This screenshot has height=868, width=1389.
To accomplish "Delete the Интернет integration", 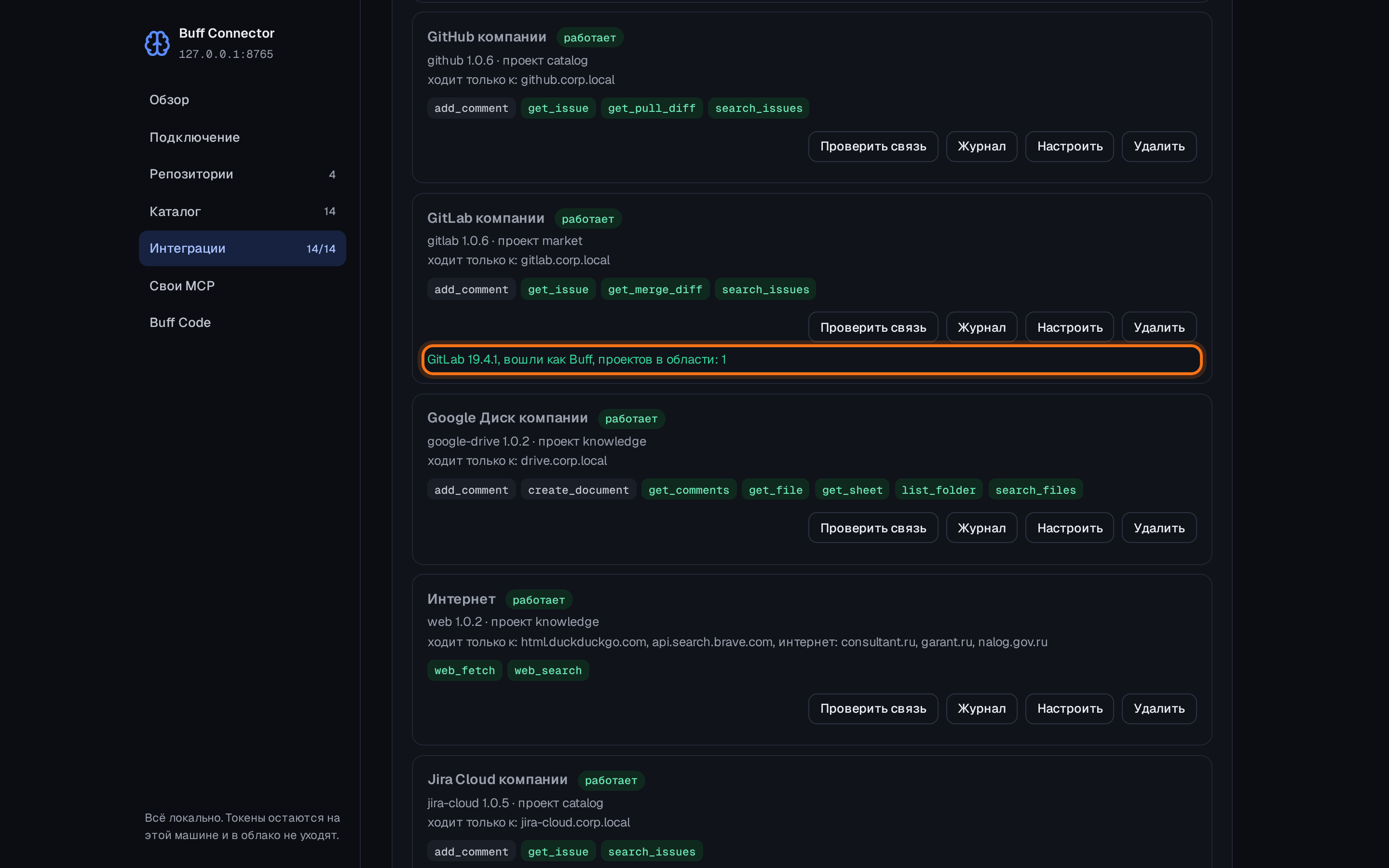I will [1159, 708].
